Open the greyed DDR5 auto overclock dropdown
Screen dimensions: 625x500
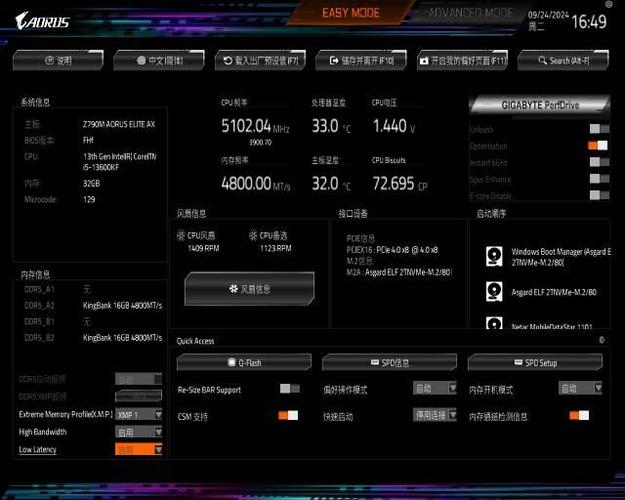point(139,379)
